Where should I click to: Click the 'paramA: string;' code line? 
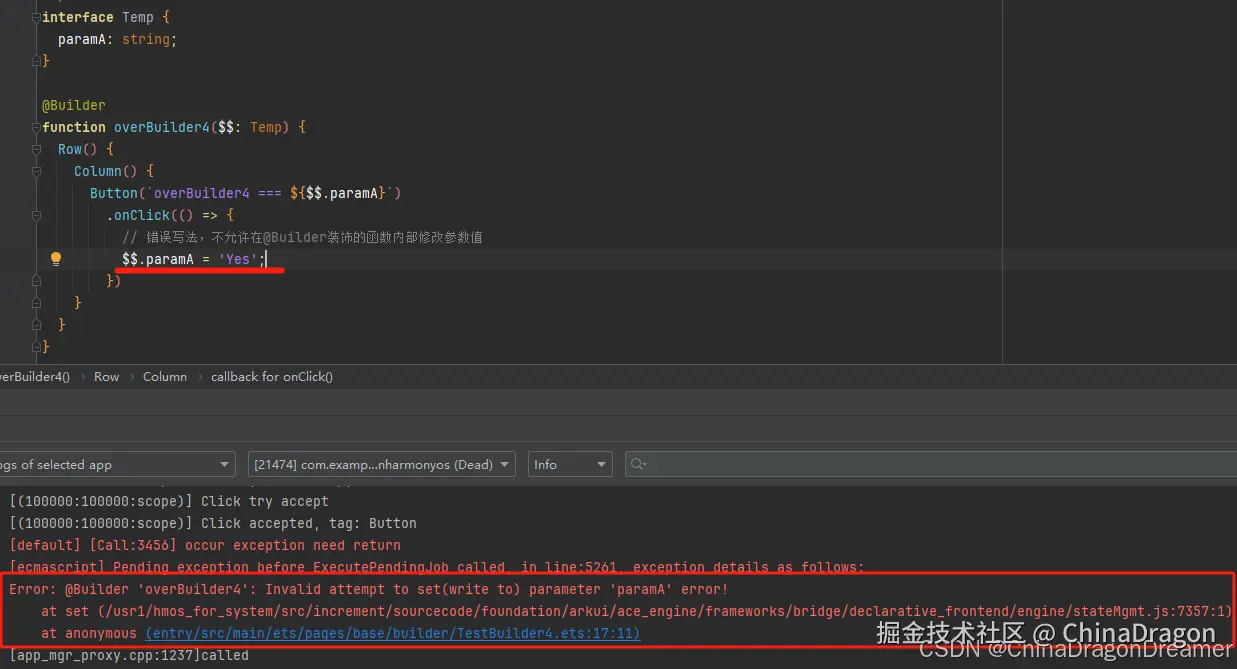pyautogui.click(x=117, y=39)
